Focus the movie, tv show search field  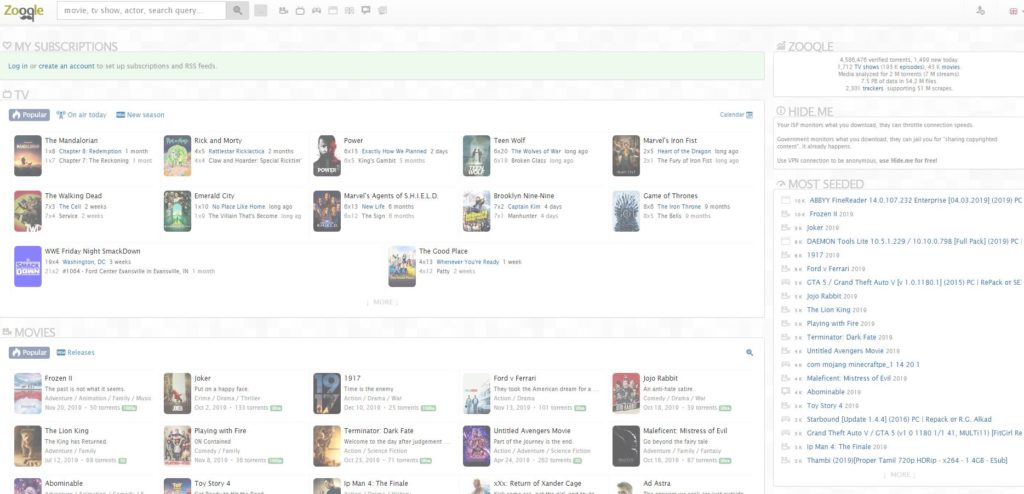142,10
